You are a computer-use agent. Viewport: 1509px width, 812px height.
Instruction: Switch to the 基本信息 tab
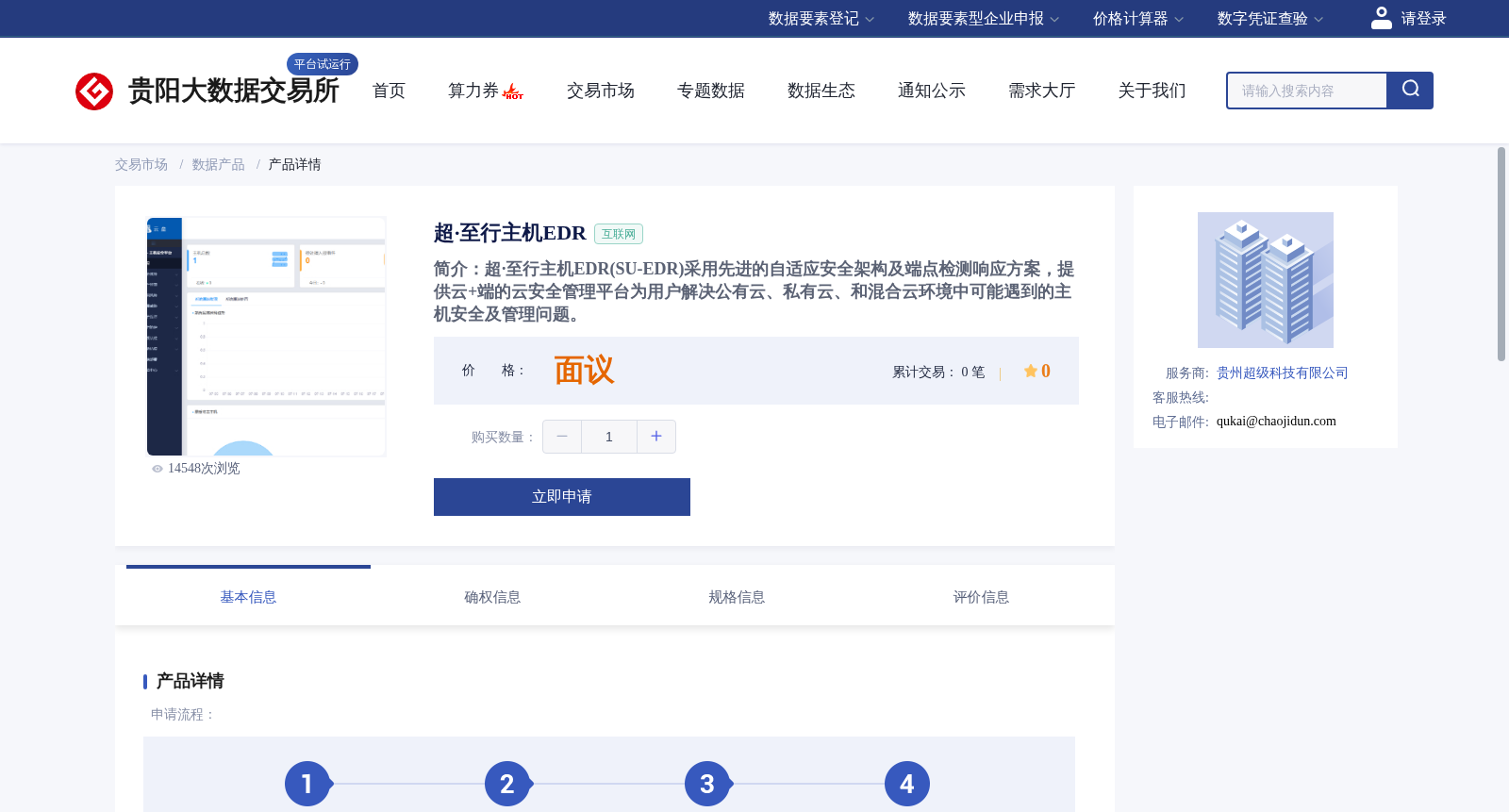tap(248, 597)
